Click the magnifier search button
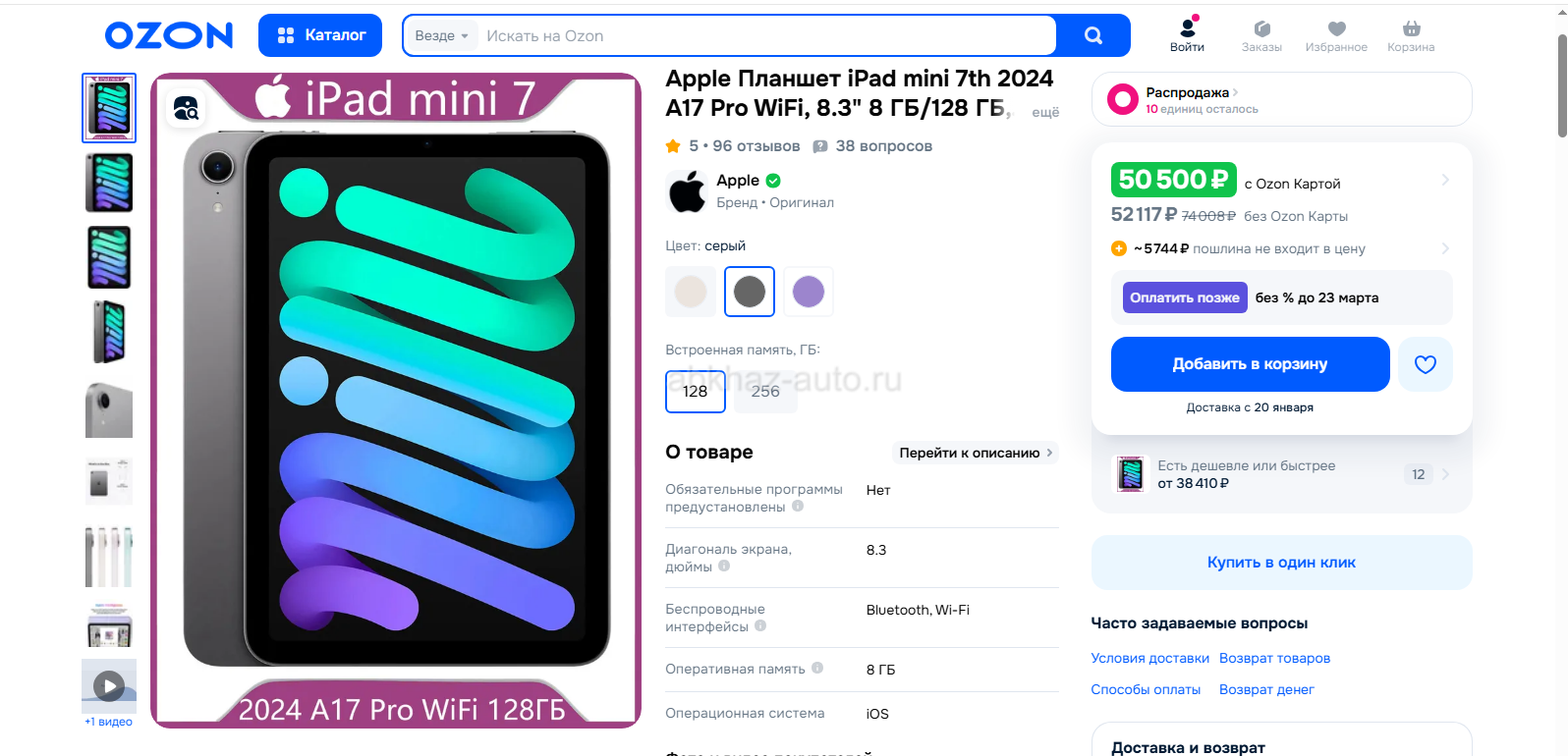1568x756 pixels. (x=1092, y=35)
